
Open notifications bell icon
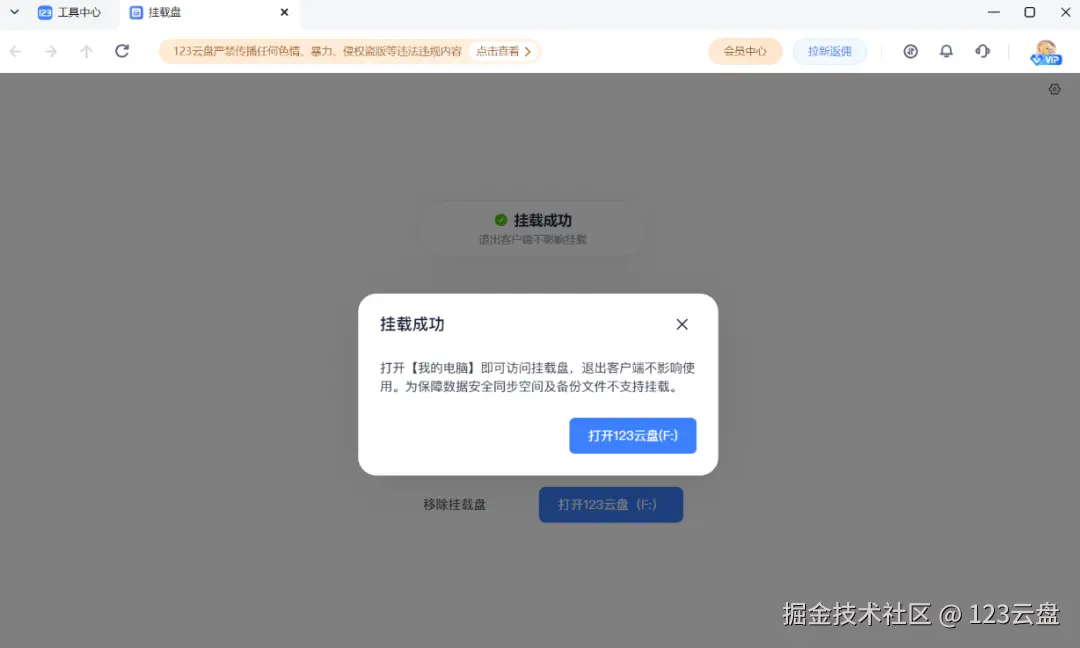pos(946,51)
